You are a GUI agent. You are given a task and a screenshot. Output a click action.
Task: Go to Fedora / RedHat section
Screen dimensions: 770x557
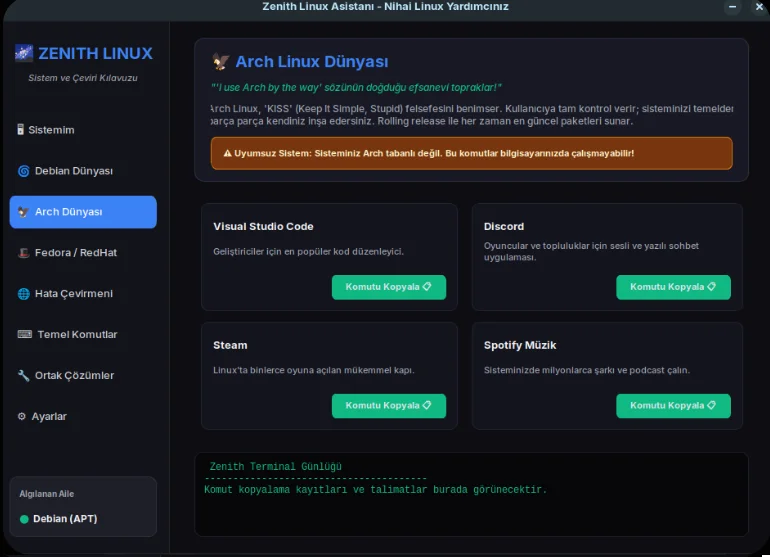click(x=83, y=252)
